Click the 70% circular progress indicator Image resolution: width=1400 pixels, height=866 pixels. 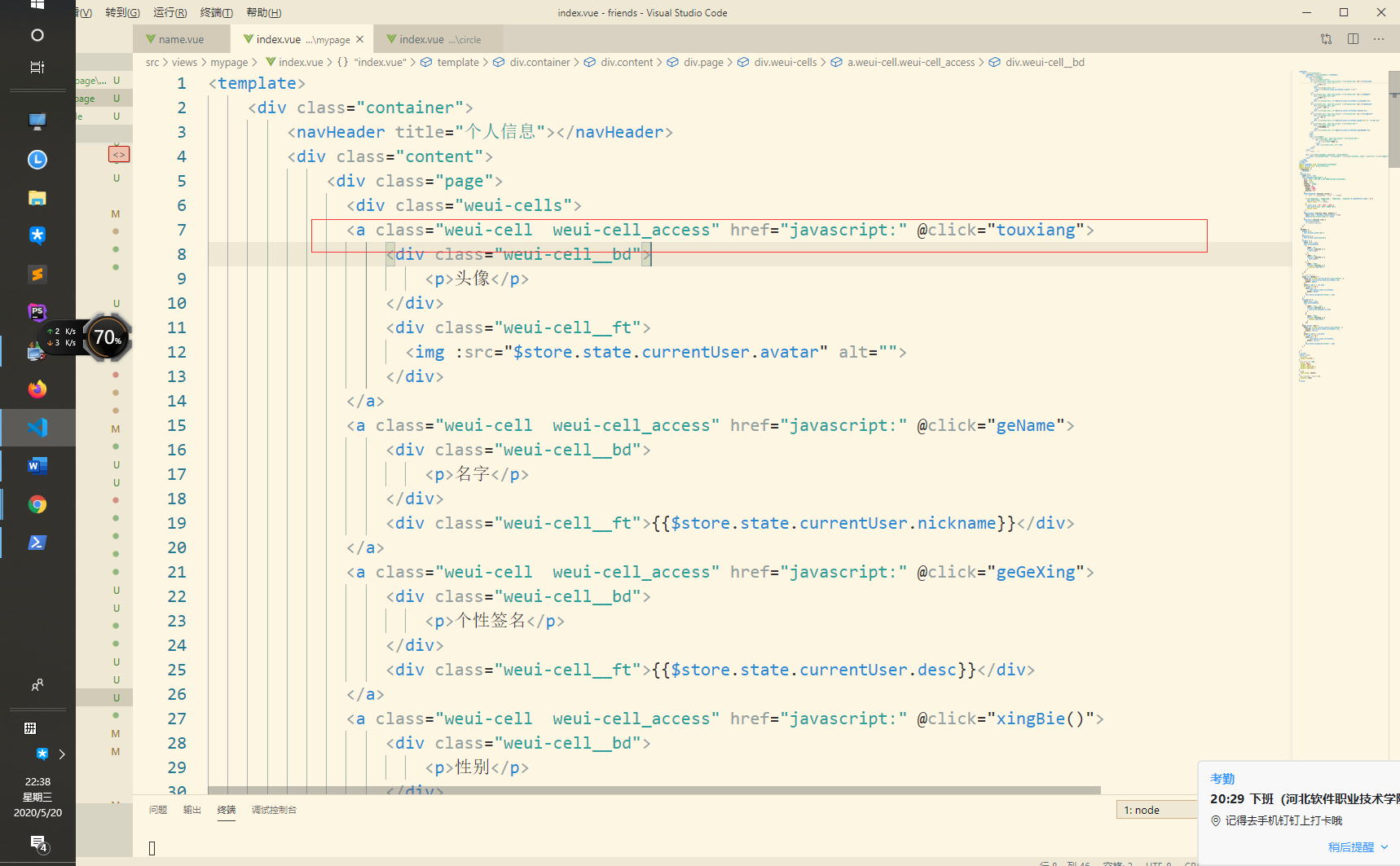[107, 337]
